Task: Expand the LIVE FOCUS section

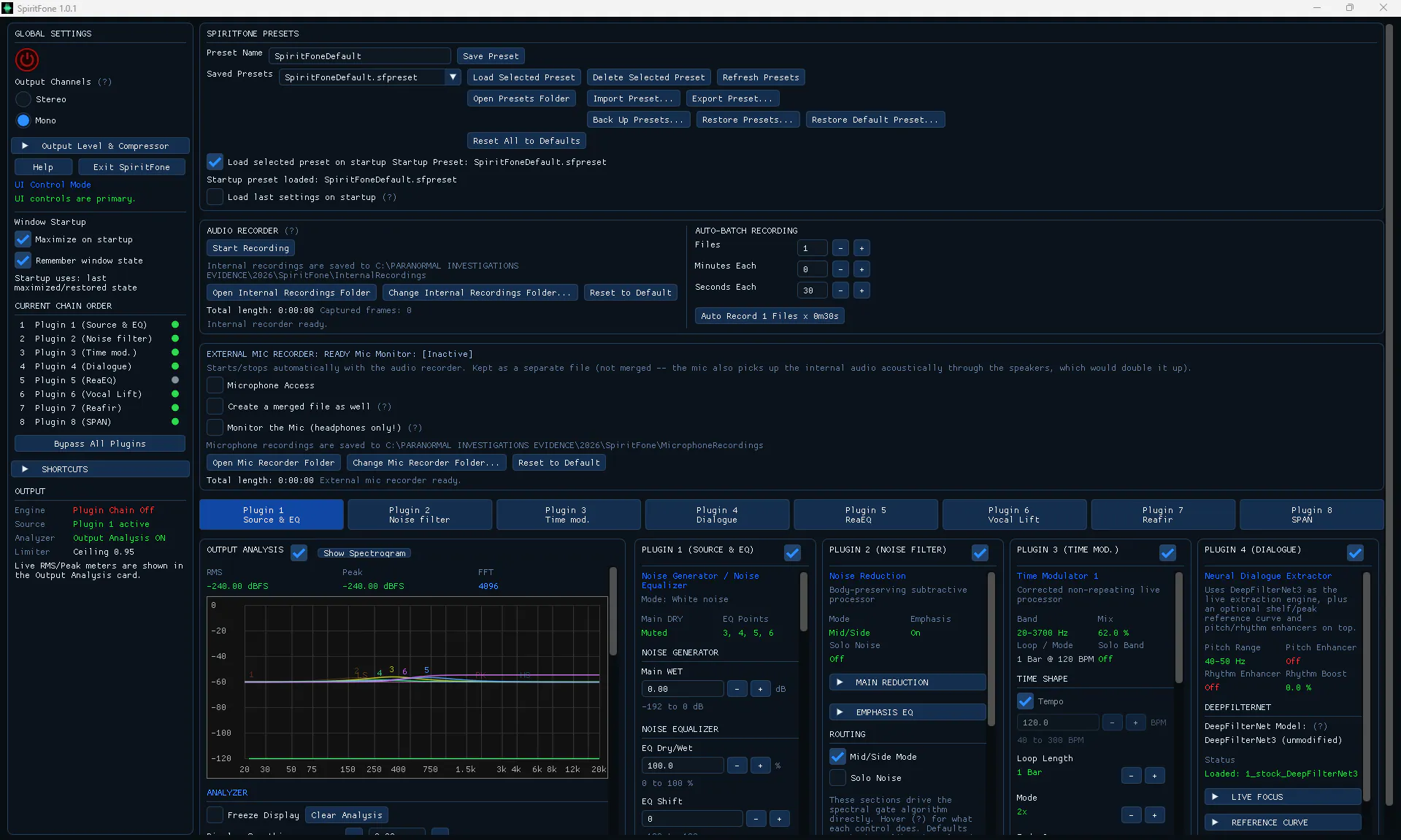Action: tap(1283, 797)
